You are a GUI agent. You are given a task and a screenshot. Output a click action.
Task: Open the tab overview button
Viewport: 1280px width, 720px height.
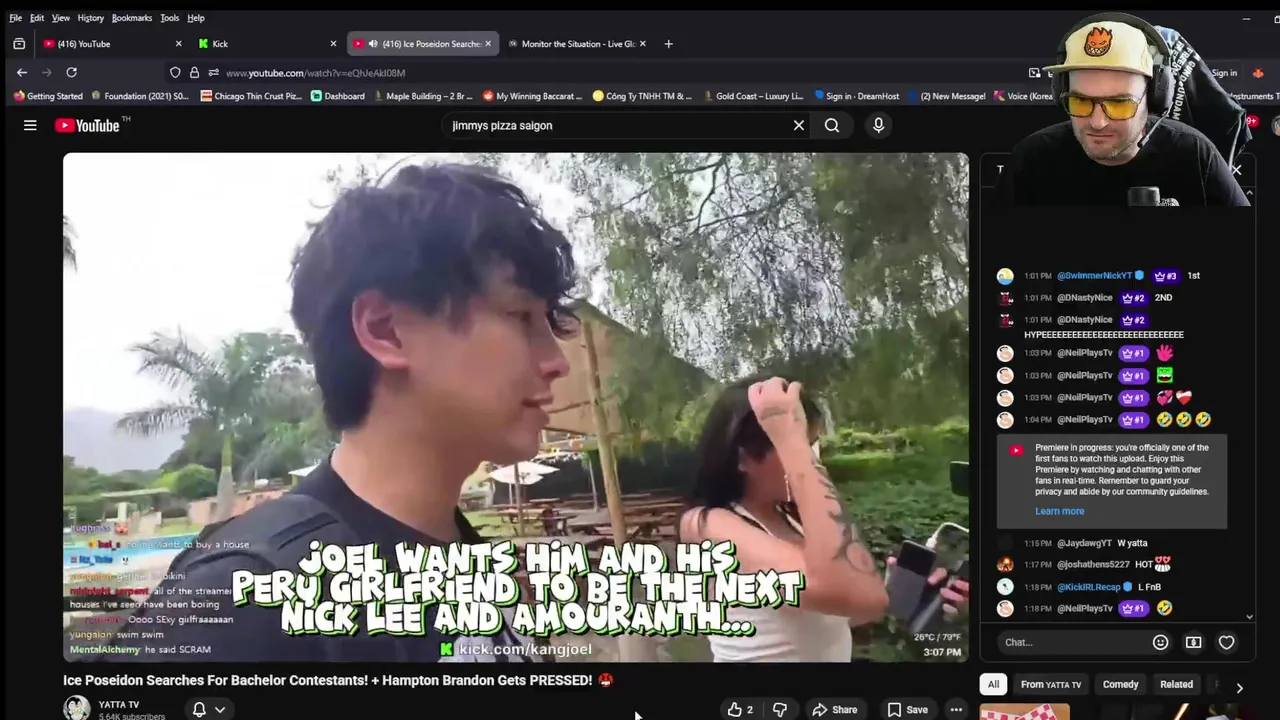(19, 44)
